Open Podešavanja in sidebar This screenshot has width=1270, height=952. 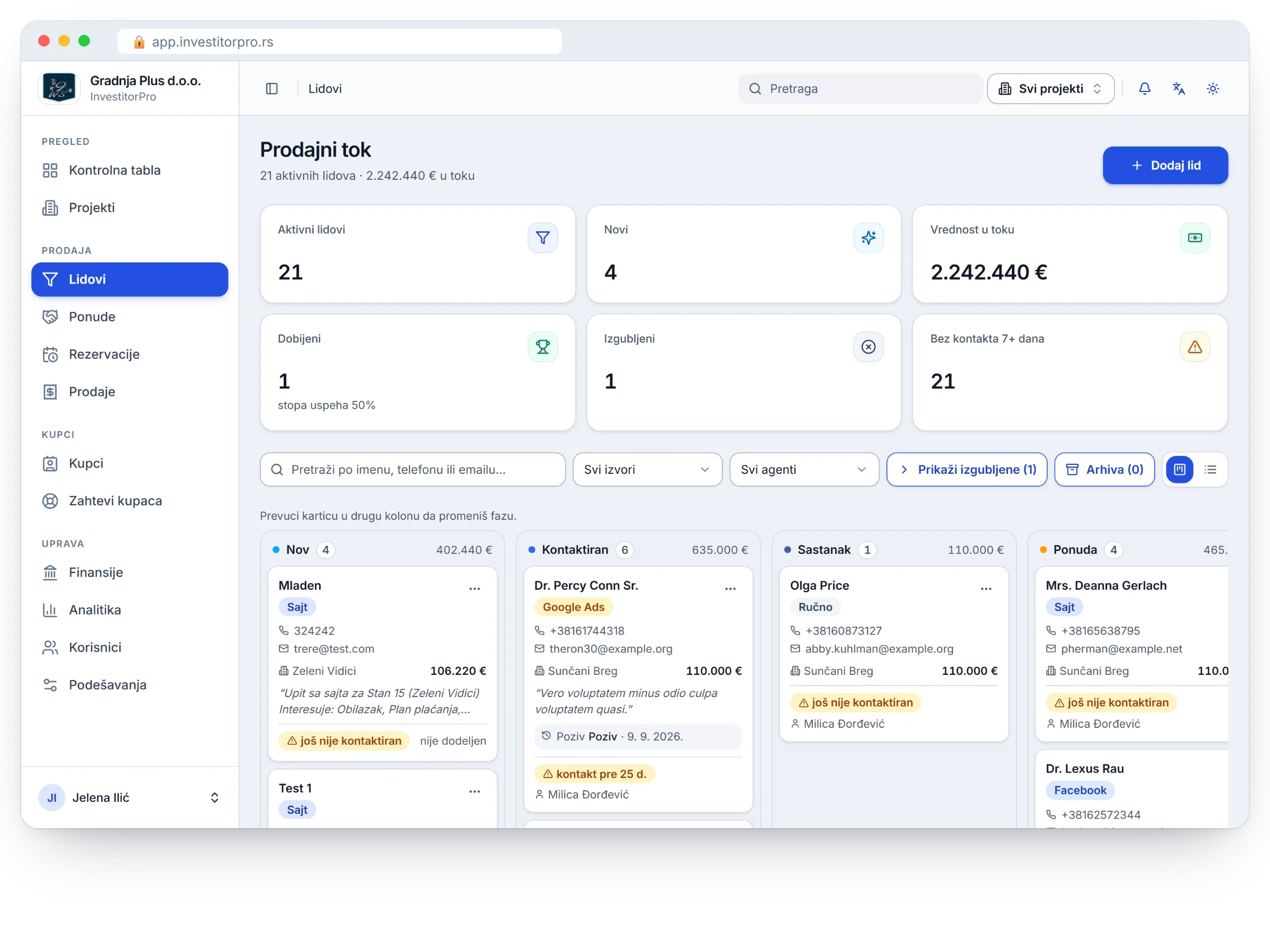130,684
